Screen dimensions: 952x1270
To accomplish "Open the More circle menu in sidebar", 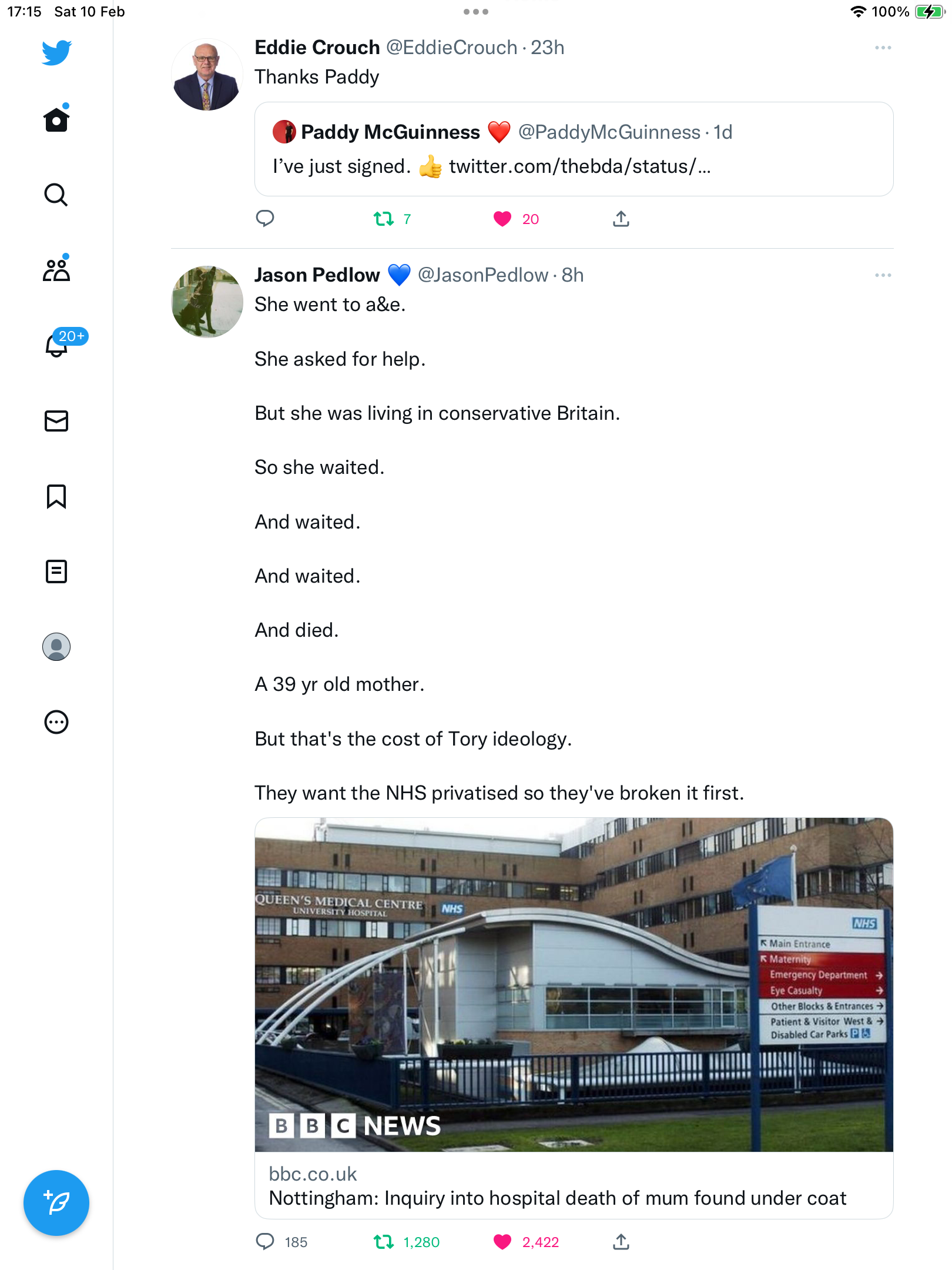I will click(56, 722).
